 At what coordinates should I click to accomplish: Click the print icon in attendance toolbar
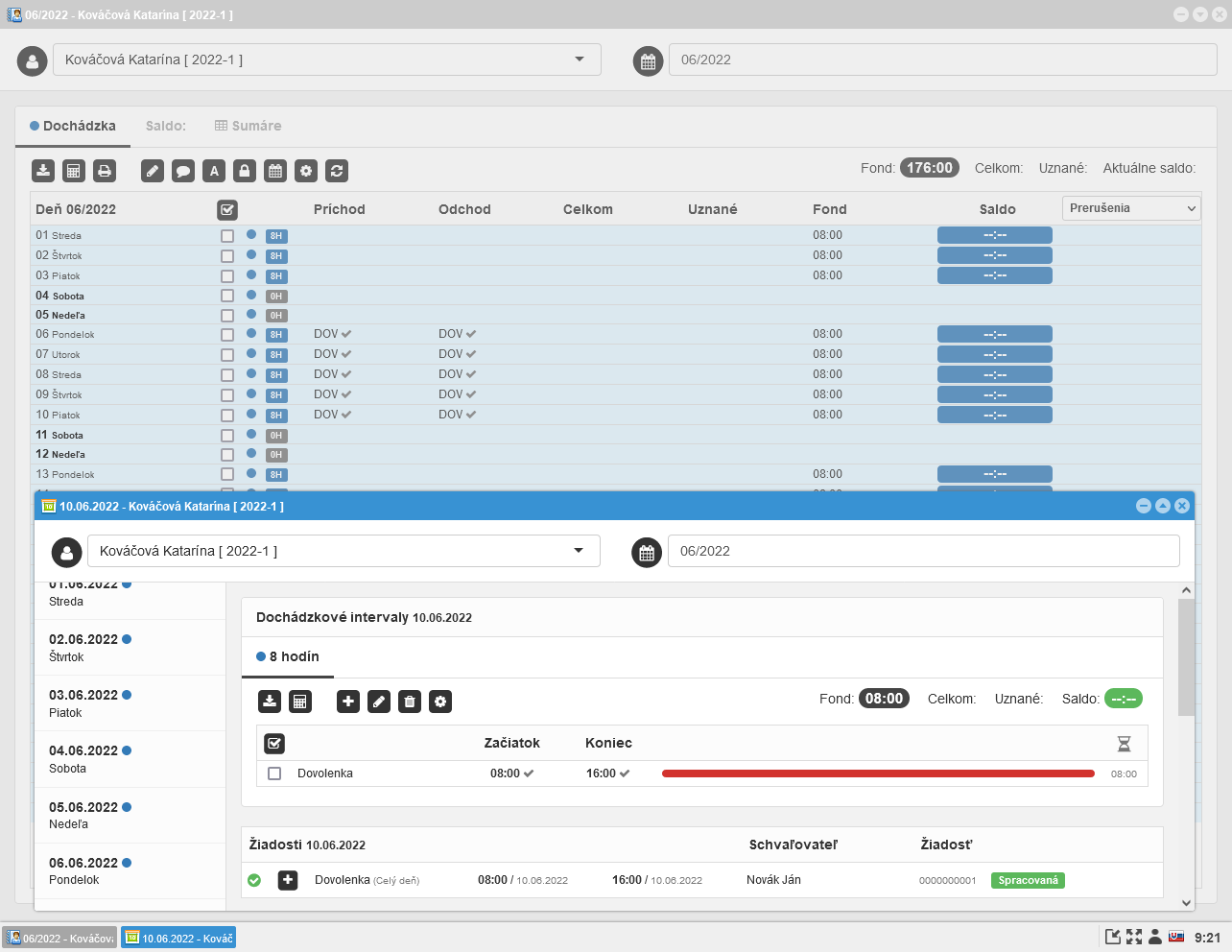105,171
